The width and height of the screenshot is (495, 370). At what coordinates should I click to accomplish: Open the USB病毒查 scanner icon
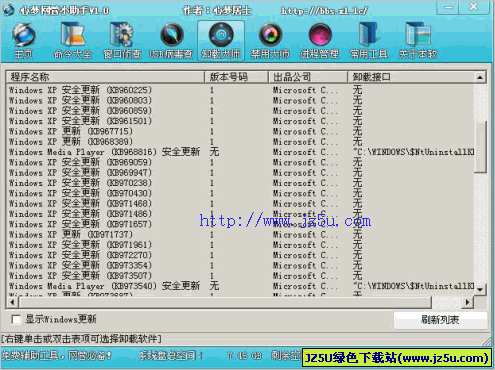pos(171,41)
